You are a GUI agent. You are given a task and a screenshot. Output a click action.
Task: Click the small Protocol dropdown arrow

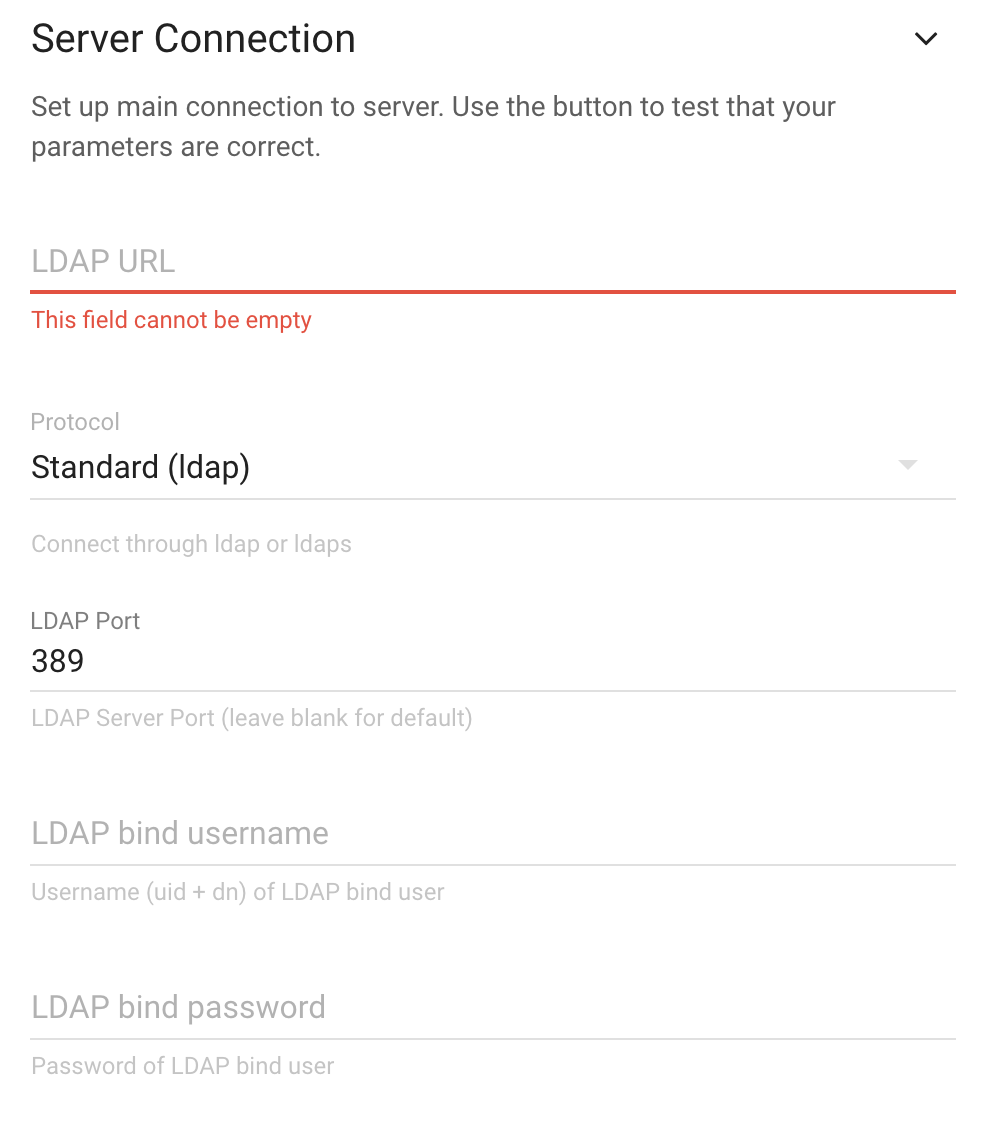(x=907, y=465)
